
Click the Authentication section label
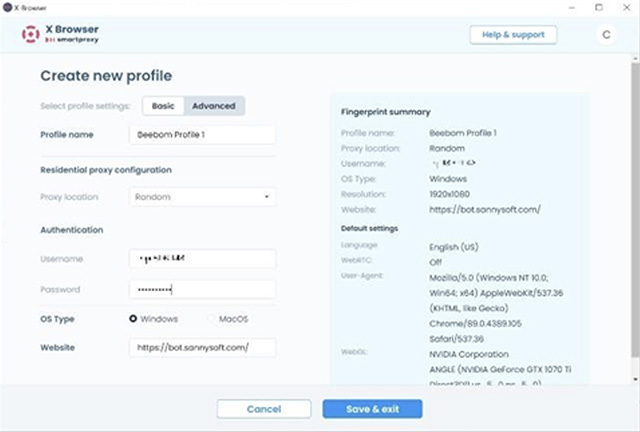[x=71, y=230]
